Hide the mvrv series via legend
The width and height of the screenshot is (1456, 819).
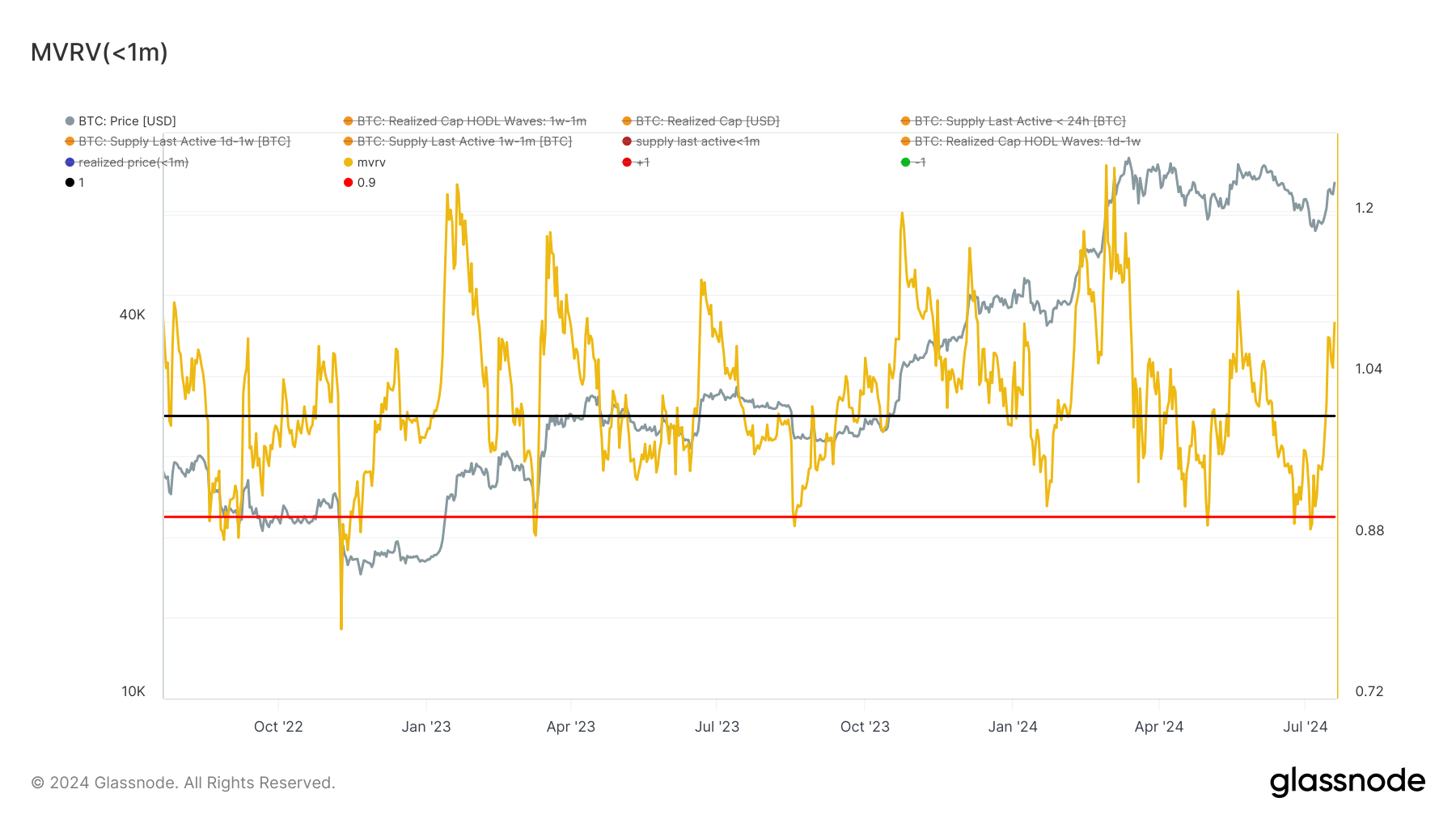(x=365, y=163)
